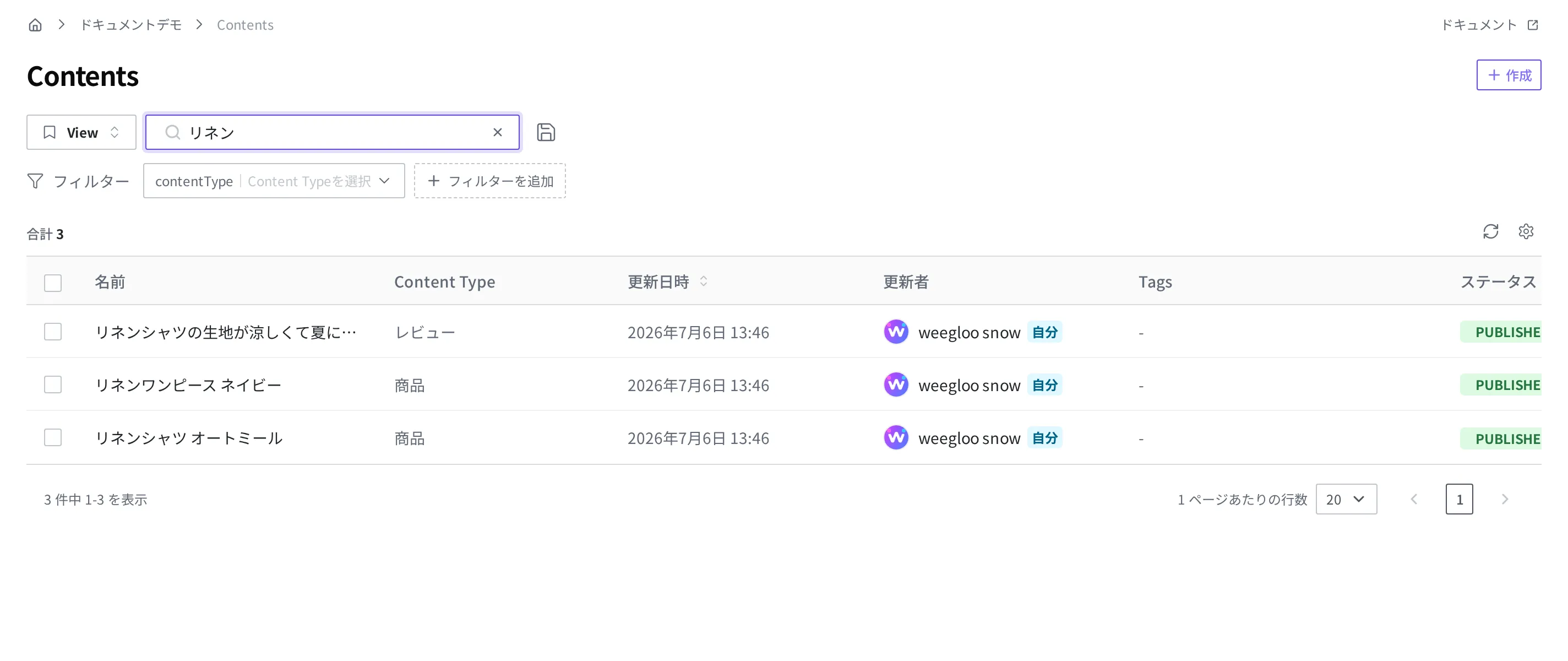Click 更新者 column header

(x=906, y=282)
